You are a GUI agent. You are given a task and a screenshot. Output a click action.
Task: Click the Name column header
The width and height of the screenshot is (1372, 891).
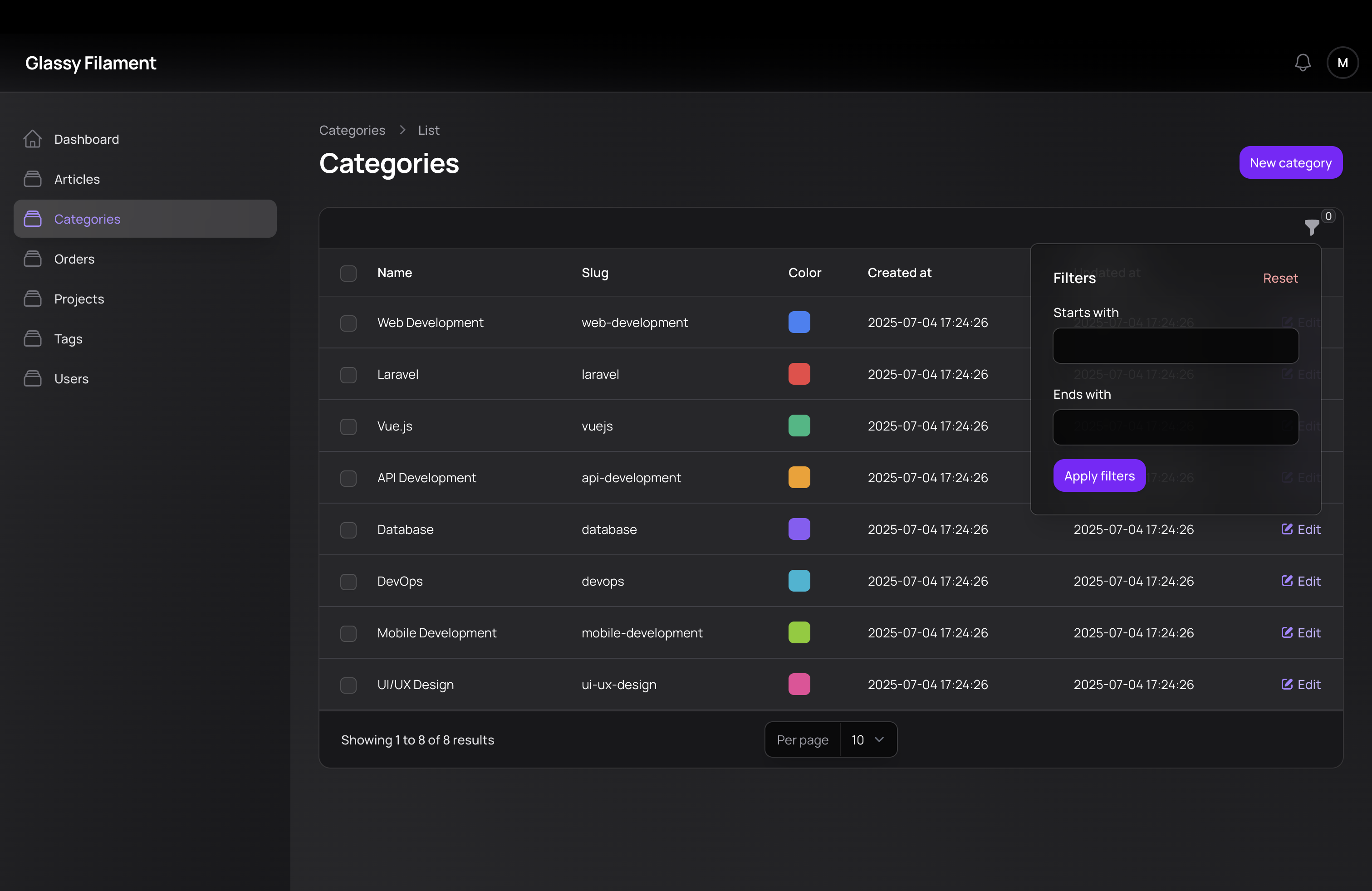(x=394, y=273)
